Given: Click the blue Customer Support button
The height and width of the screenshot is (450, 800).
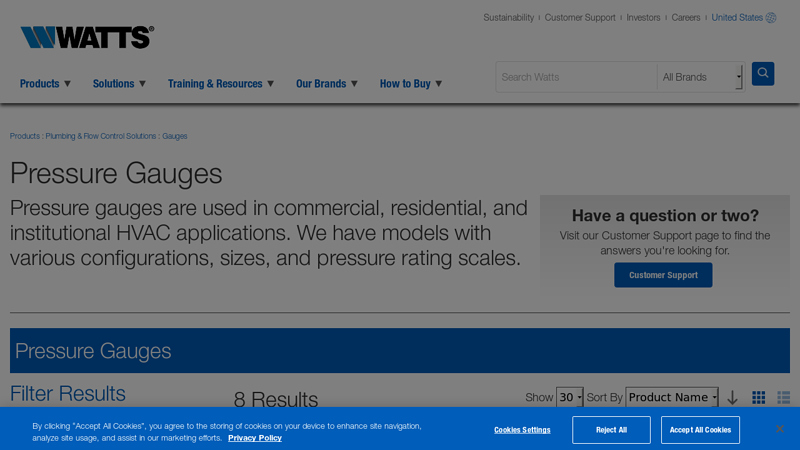Looking at the screenshot, I should pos(663,275).
